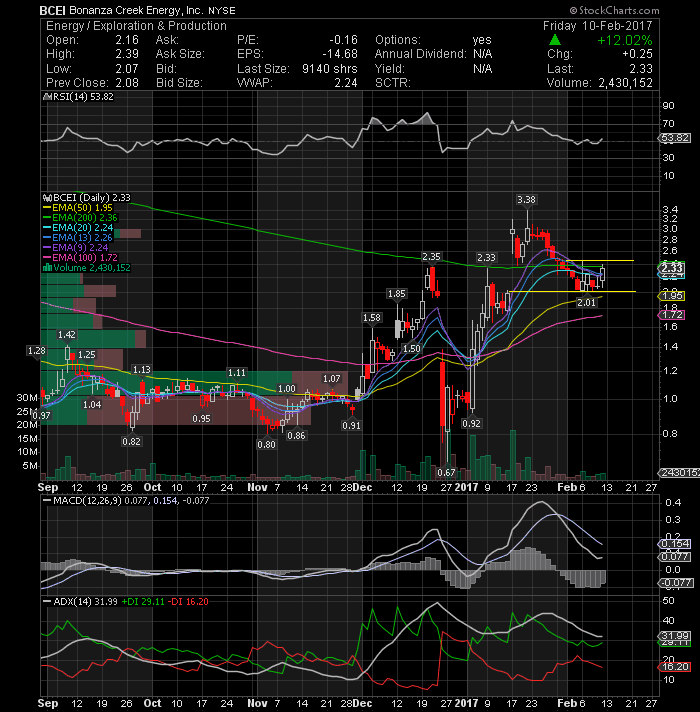Click the +12.02% percent change value

625,40
